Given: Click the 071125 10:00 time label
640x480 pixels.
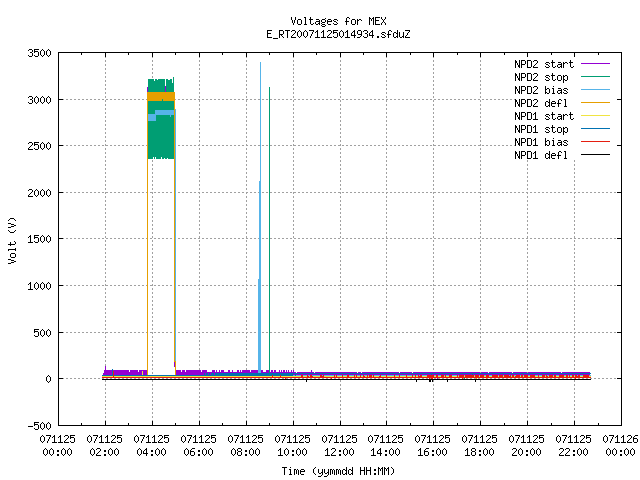Looking at the screenshot, I should click(x=292, y=445).
